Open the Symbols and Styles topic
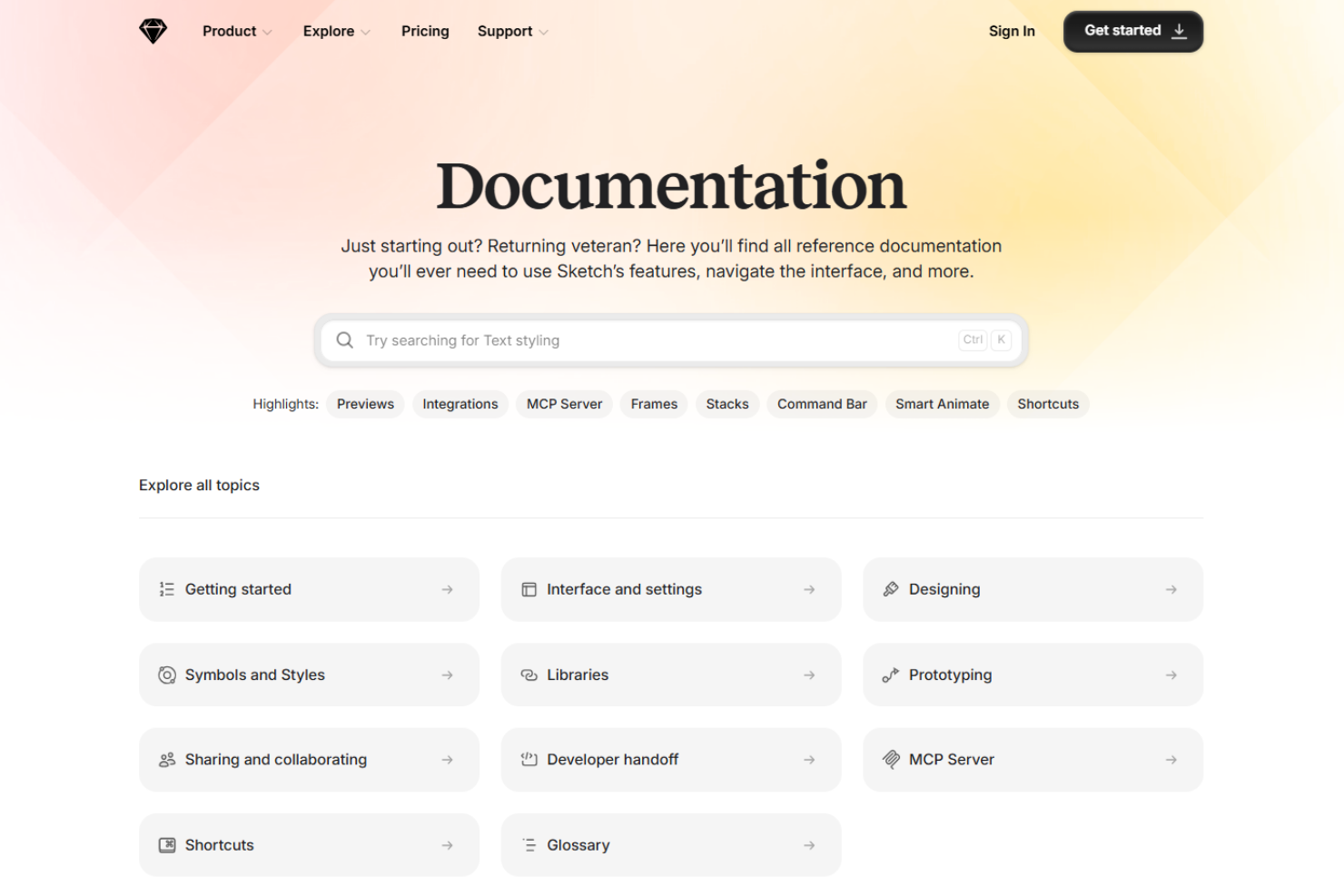Screen dimensions: 1344x896 tap(309, 674)
